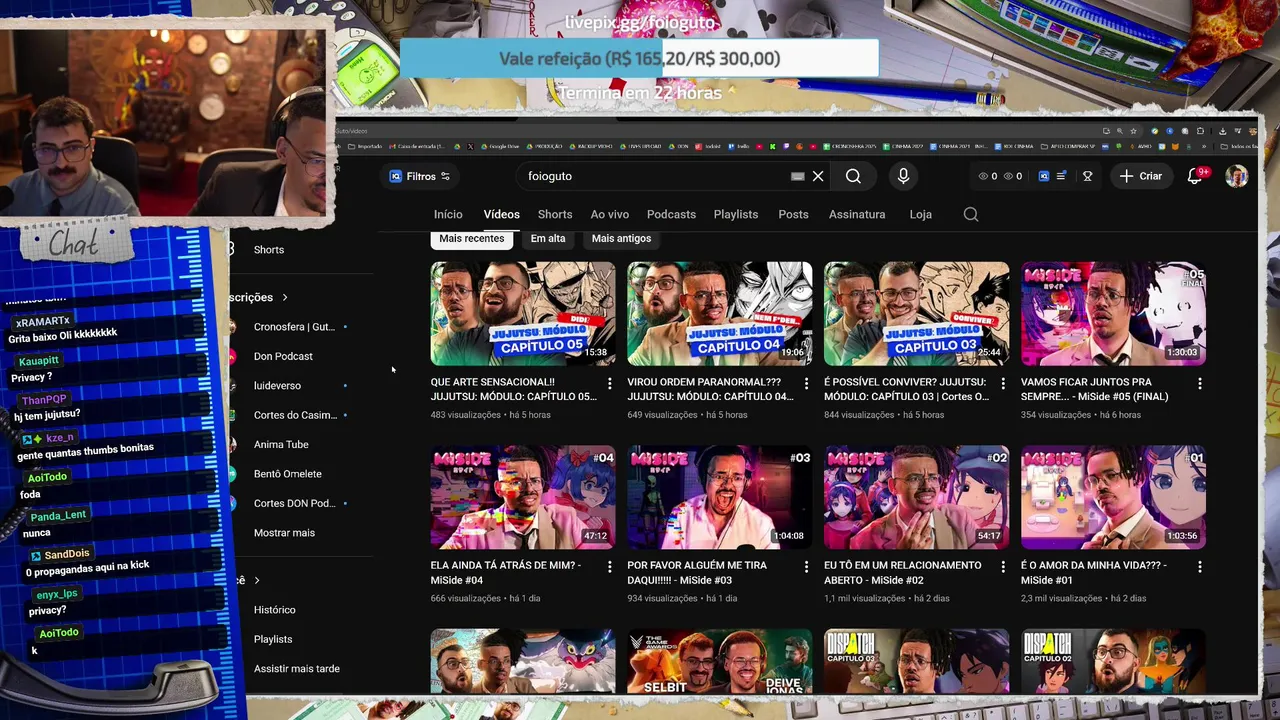1280x720 pixels.
Task: Expand the 'Você' section chevron above Histórico
Action: [x=257, y=580]
